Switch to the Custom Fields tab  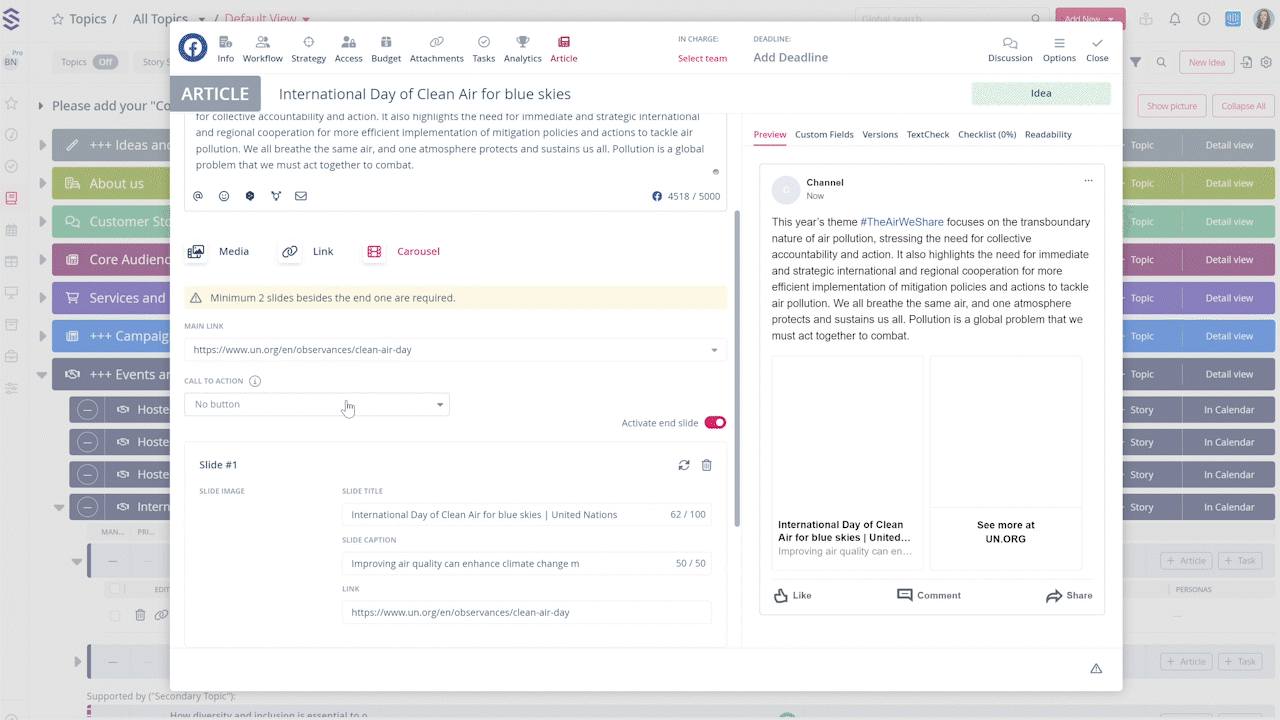point(824,134)
